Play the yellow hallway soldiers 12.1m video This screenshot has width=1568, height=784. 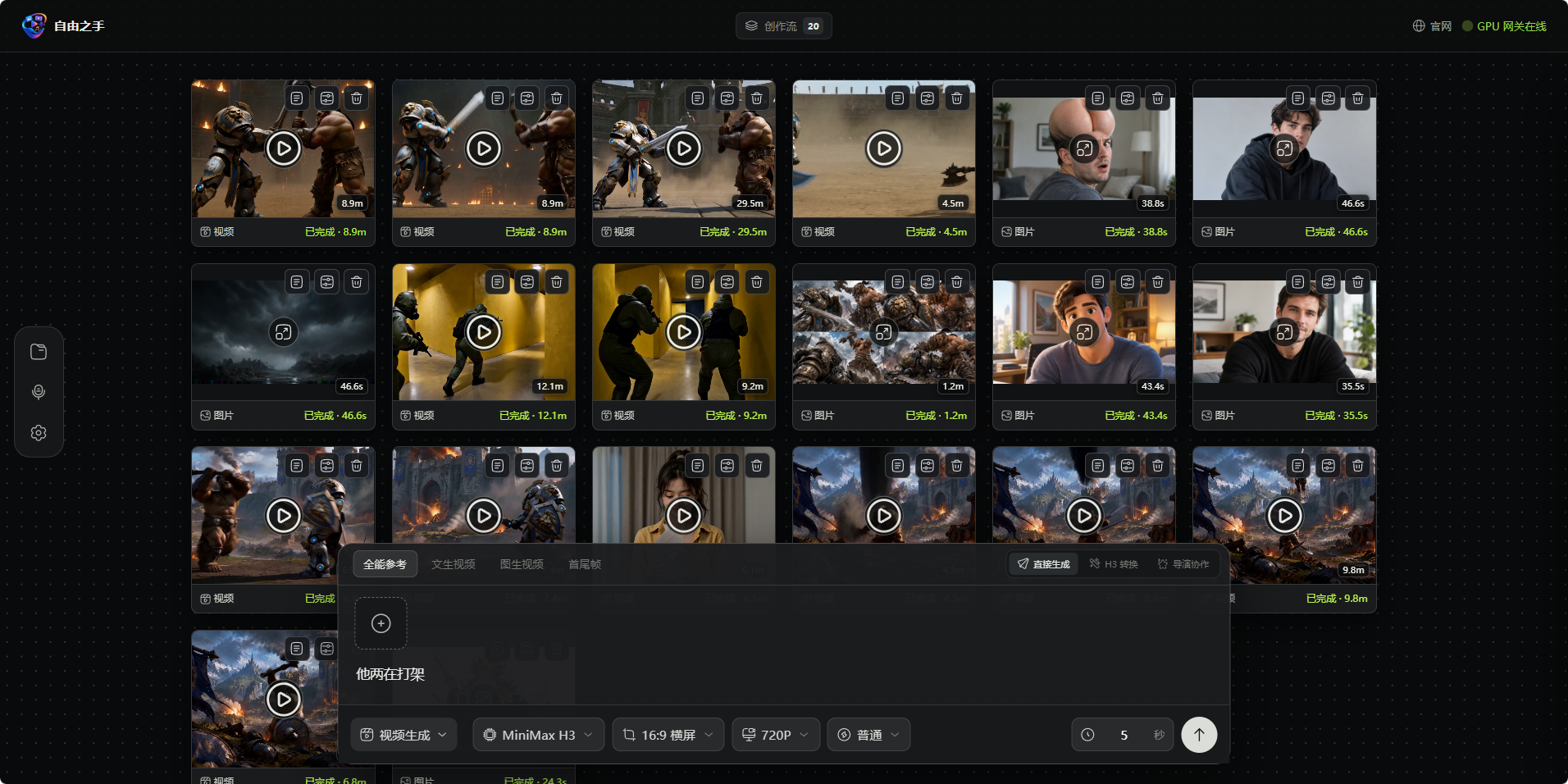(484, 332)
